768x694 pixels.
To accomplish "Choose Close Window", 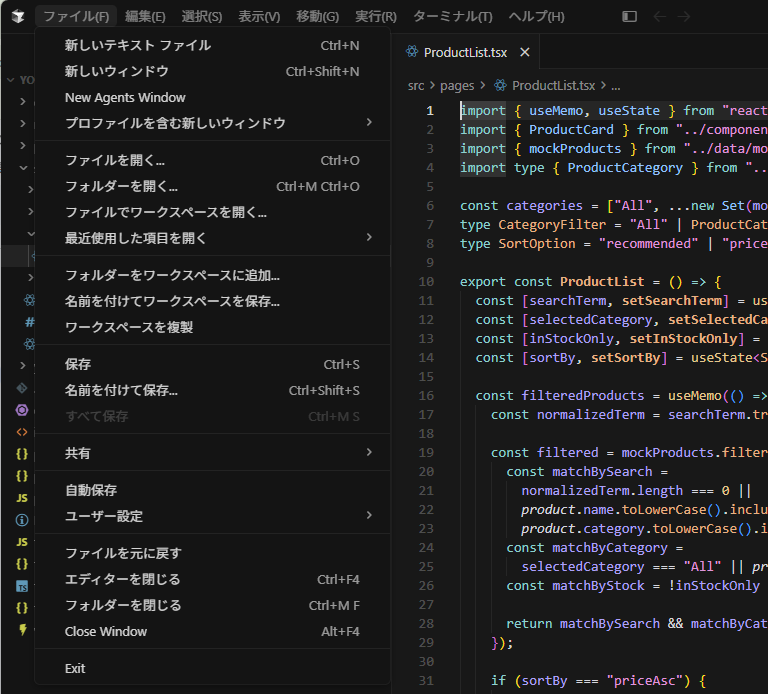I will tap(213, 631).
